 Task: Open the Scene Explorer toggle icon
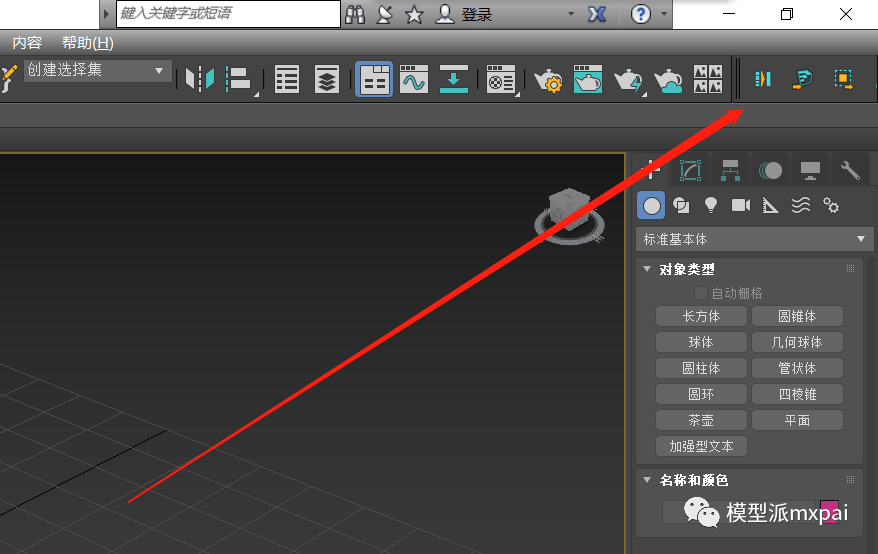[x=287, y=79]
